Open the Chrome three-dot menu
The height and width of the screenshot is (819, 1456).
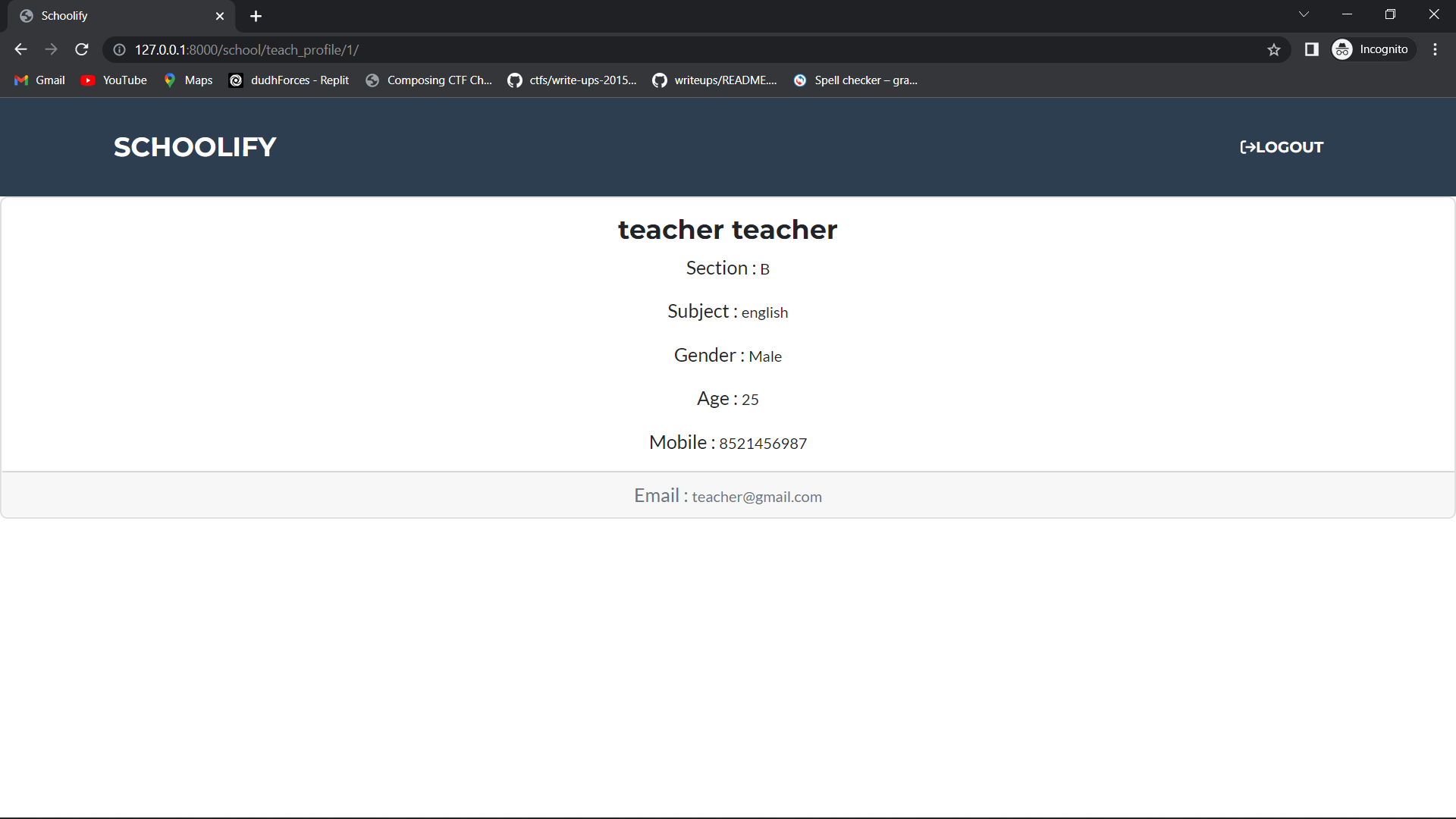click(x=1435, y=49)
